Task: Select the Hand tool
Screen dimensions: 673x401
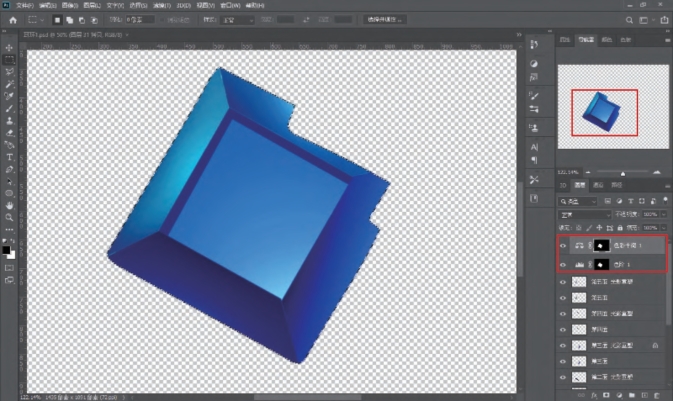Action: pyautogui.click(x=9, y=206)
